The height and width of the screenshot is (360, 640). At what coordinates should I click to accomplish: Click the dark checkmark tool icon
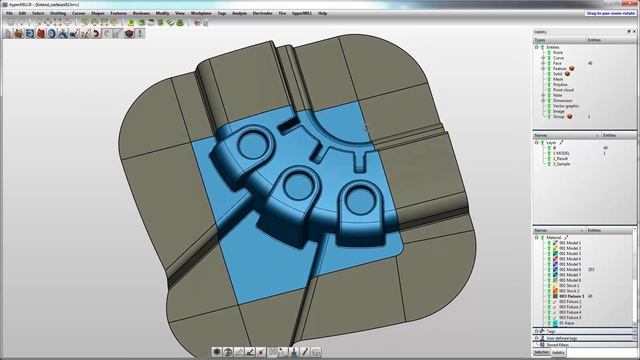point(74,33)
